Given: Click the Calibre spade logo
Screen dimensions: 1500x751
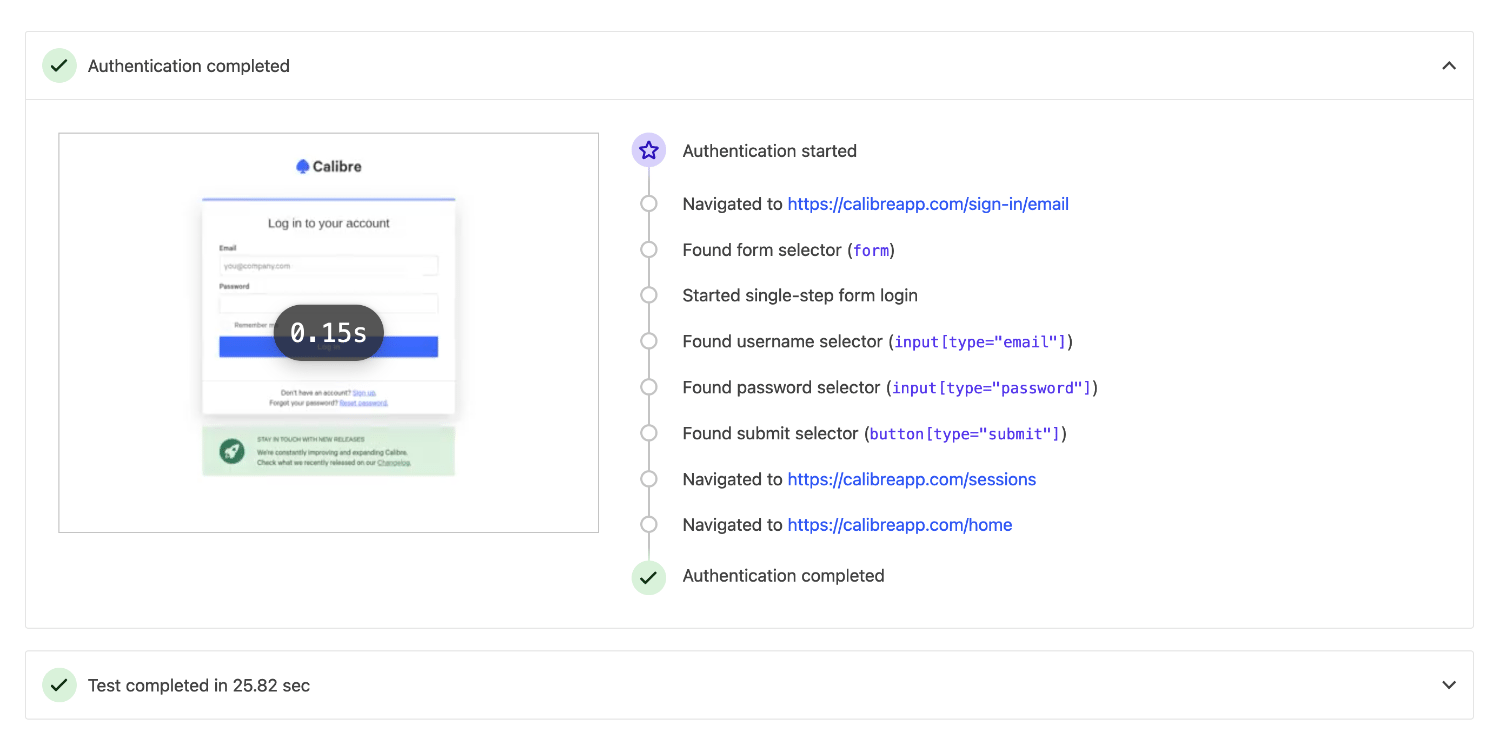Looking at the screenshot, I should [x=302, y=166].
